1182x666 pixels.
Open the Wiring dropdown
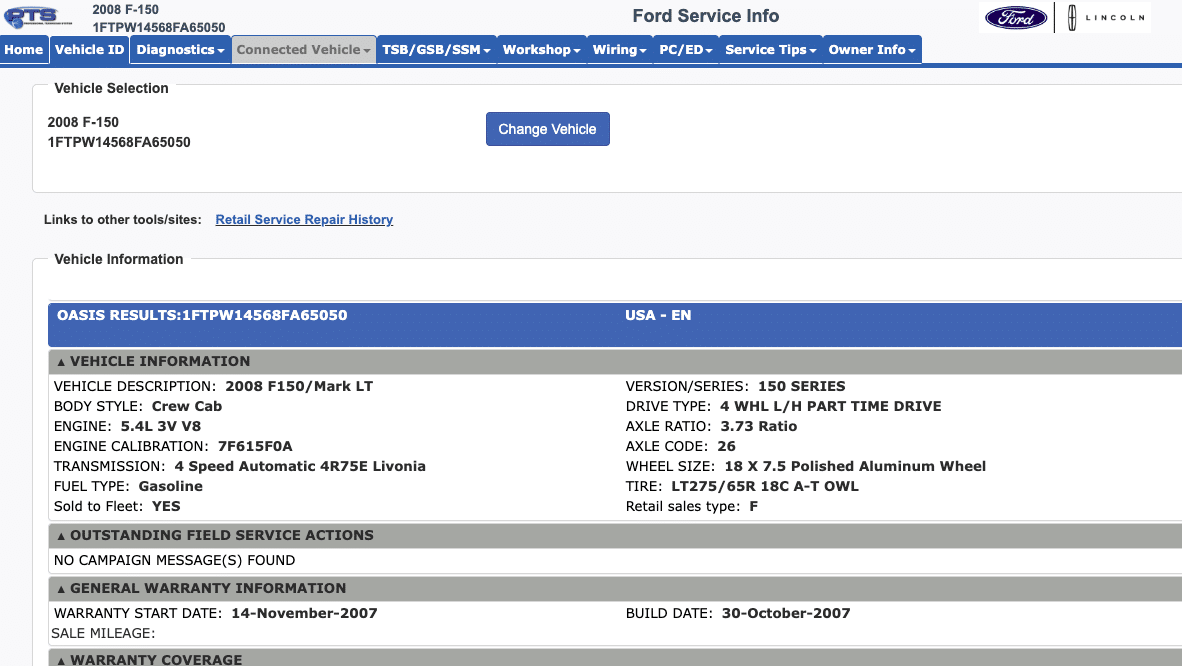click(x=620, y=49)
